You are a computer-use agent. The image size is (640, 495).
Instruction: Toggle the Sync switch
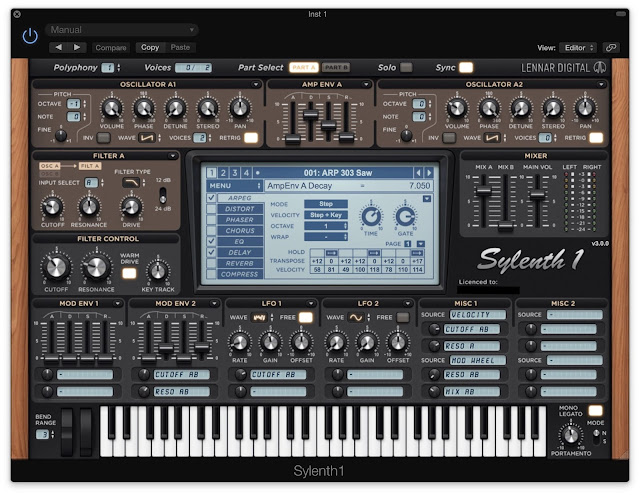(466, 67)
